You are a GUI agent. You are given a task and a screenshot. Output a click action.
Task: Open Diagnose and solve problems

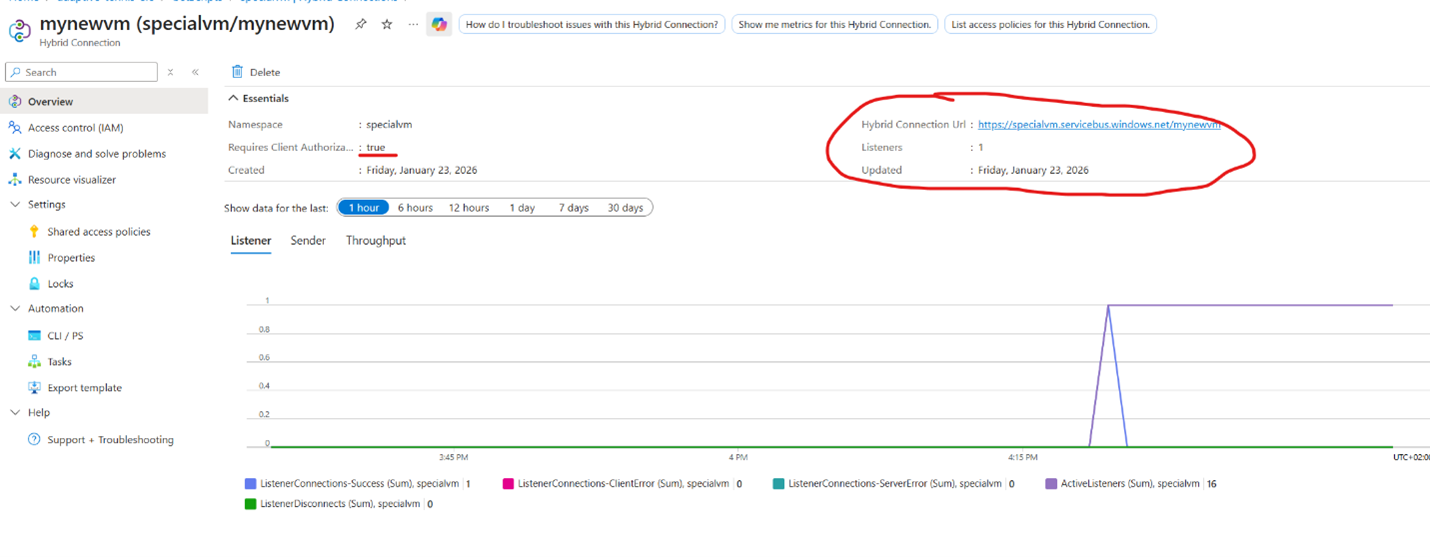[x=96, y=154]
